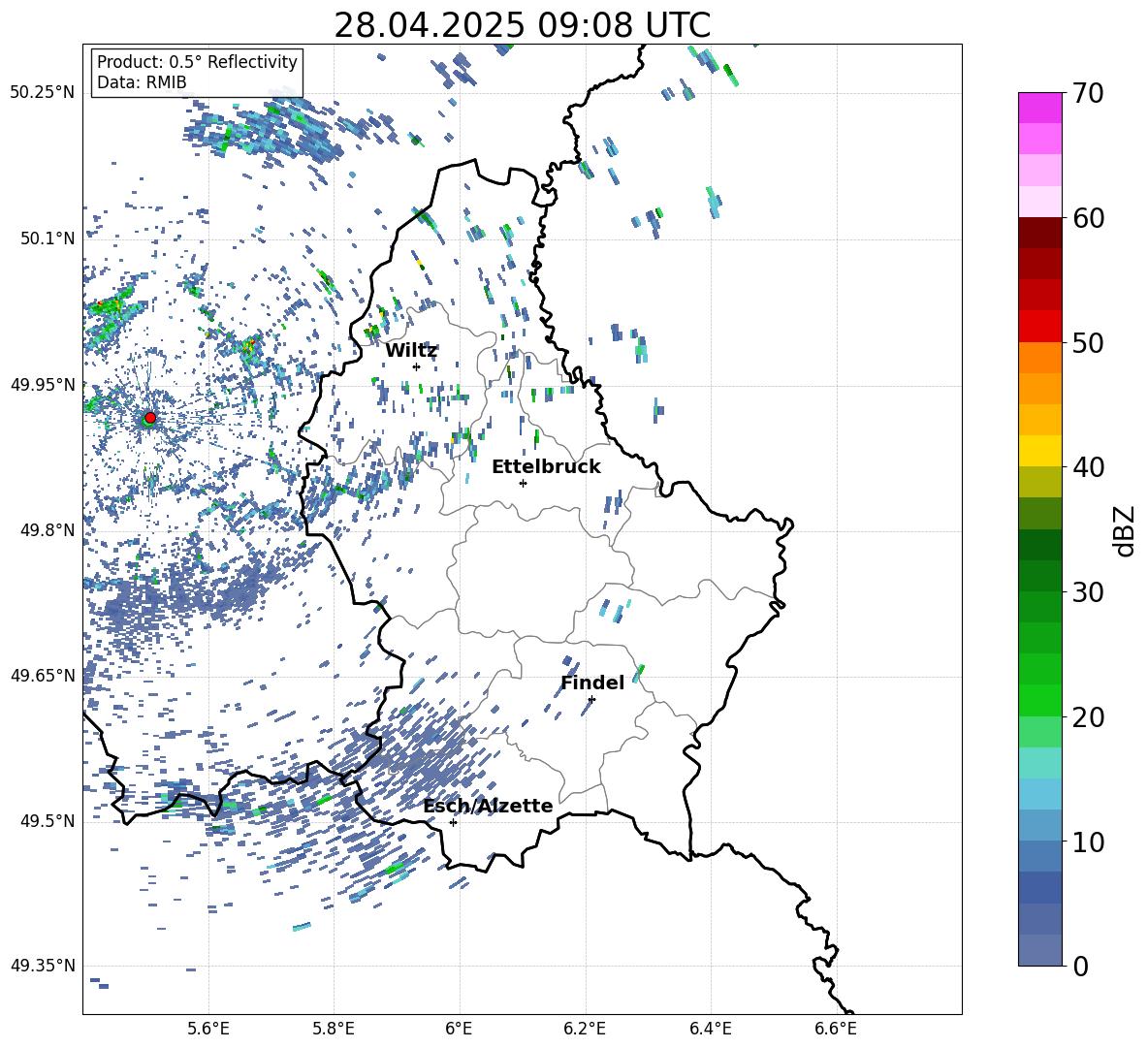Click the 30 tick on the colorbar
Viewport: 1148px width, 1048px height.
click(1088, 592)
